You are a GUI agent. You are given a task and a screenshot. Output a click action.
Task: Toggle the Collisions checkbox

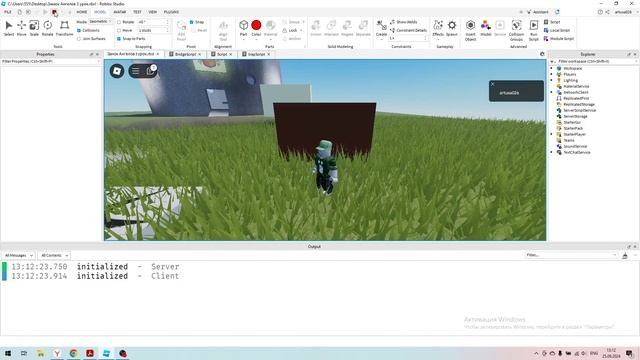[x=79, y=30]
